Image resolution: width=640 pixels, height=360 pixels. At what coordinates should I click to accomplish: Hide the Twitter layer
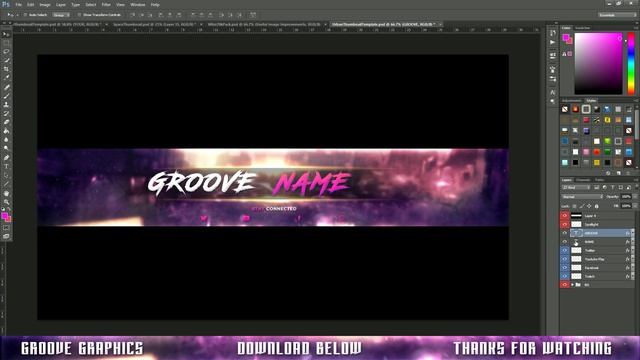pyautogui.click(x=565, y=250)
